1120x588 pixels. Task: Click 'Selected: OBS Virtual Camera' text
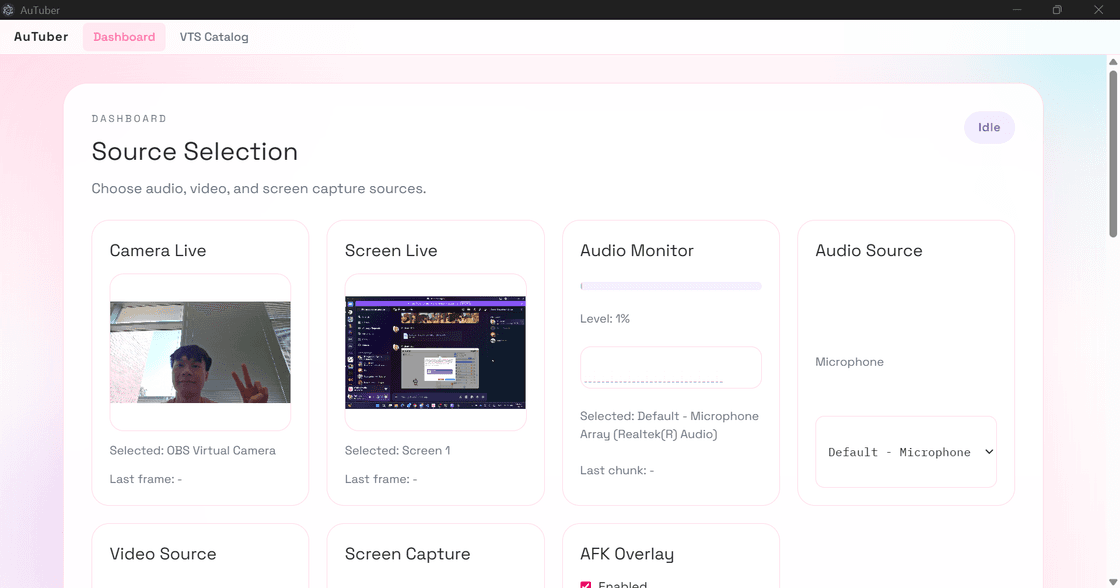coord(192,451)
